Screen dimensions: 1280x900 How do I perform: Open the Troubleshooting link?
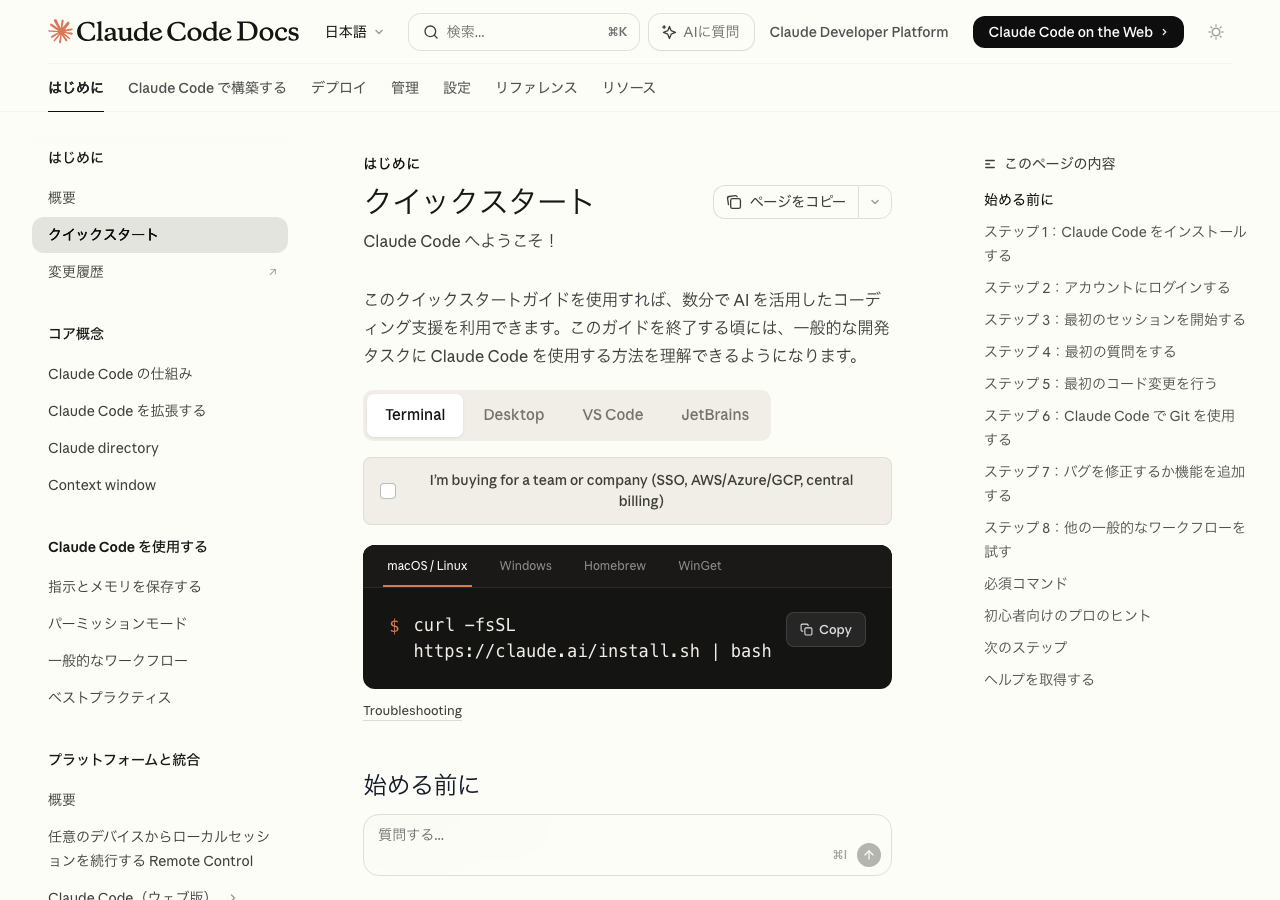412,711
